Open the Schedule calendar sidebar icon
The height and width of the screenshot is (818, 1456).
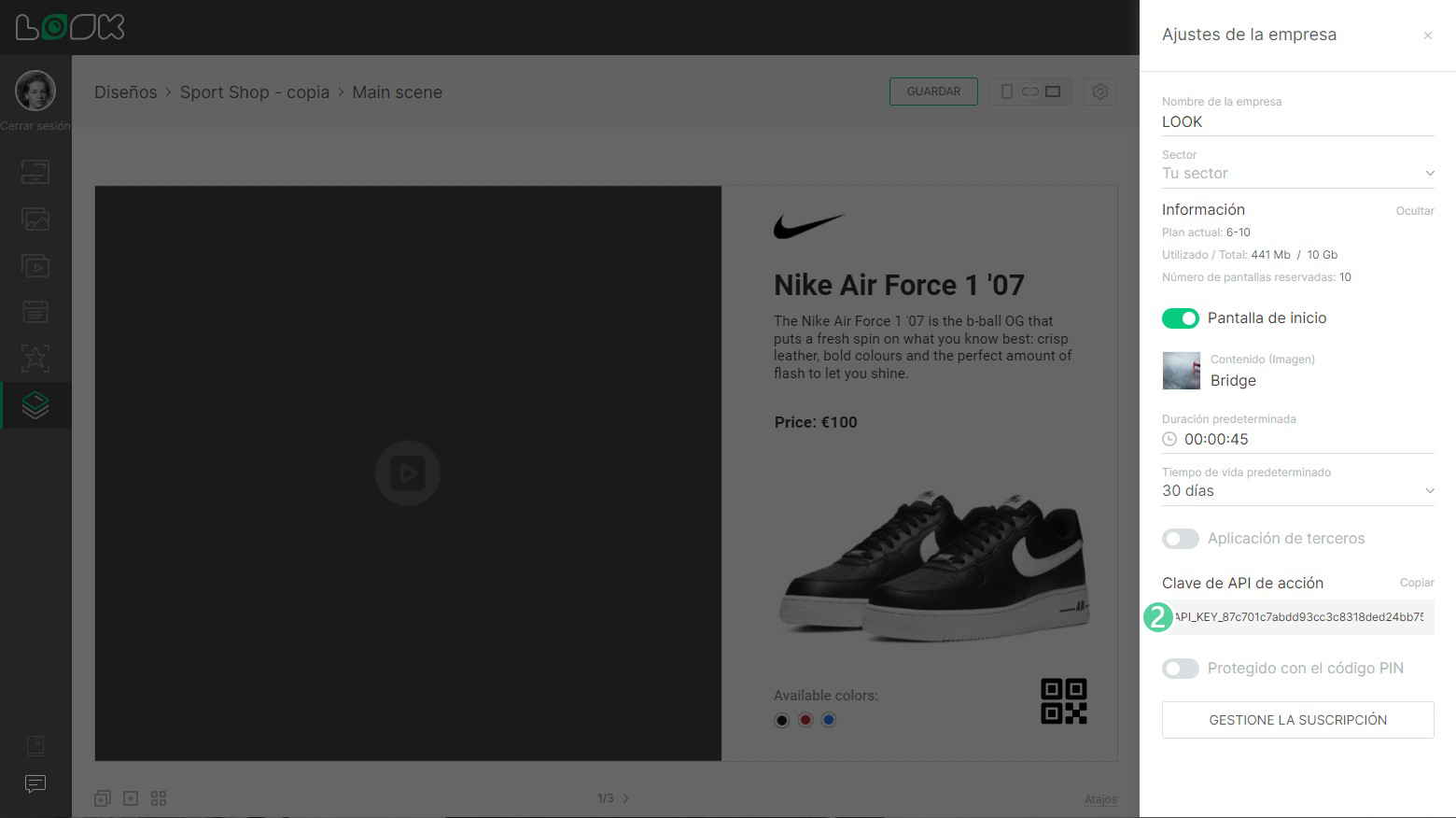(x=35, y=312)
